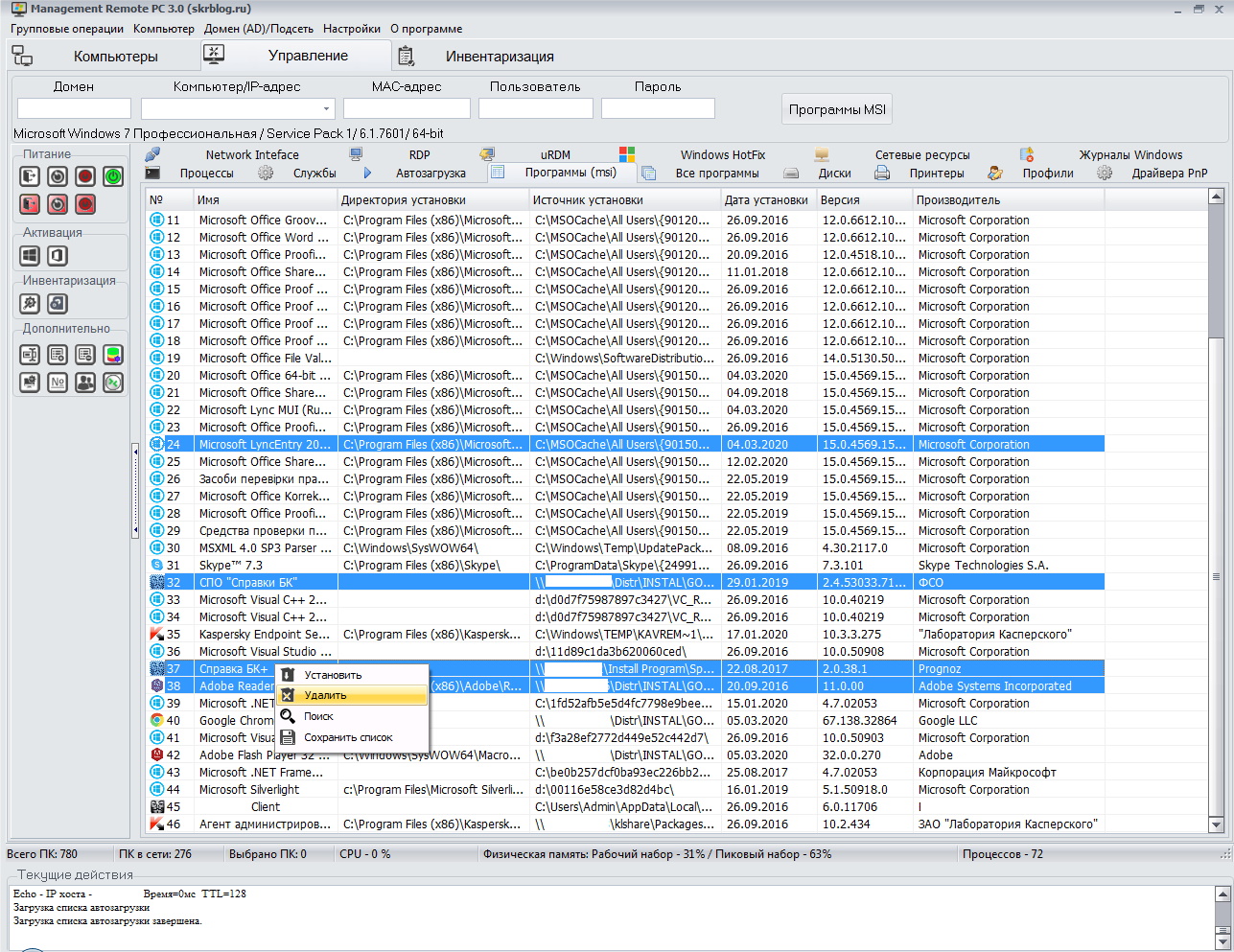
Task: Click the red-background forced restart icon
Action: pyautogui.click(x=58, y=204)
